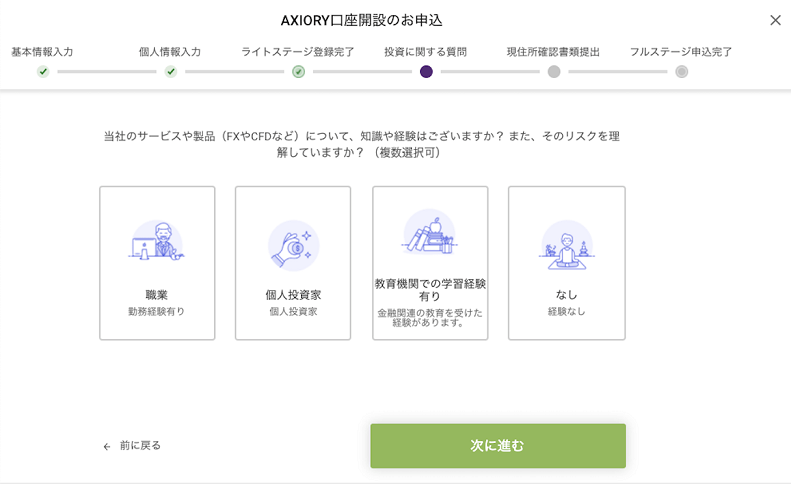Click the フルステージ申込完了 step label

(x=681, y=52)
